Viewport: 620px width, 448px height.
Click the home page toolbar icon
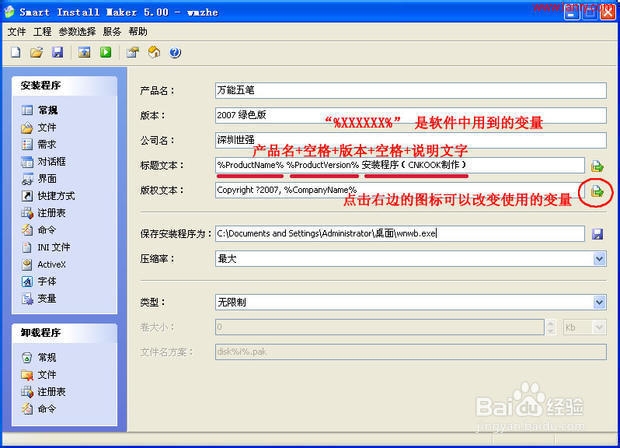[154, 52]
